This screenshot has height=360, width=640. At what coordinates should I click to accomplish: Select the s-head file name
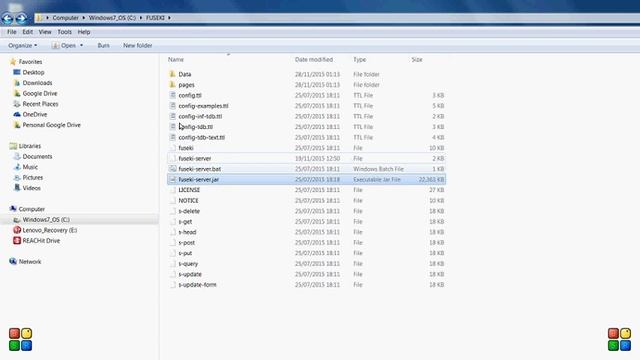tap(187, 232)
